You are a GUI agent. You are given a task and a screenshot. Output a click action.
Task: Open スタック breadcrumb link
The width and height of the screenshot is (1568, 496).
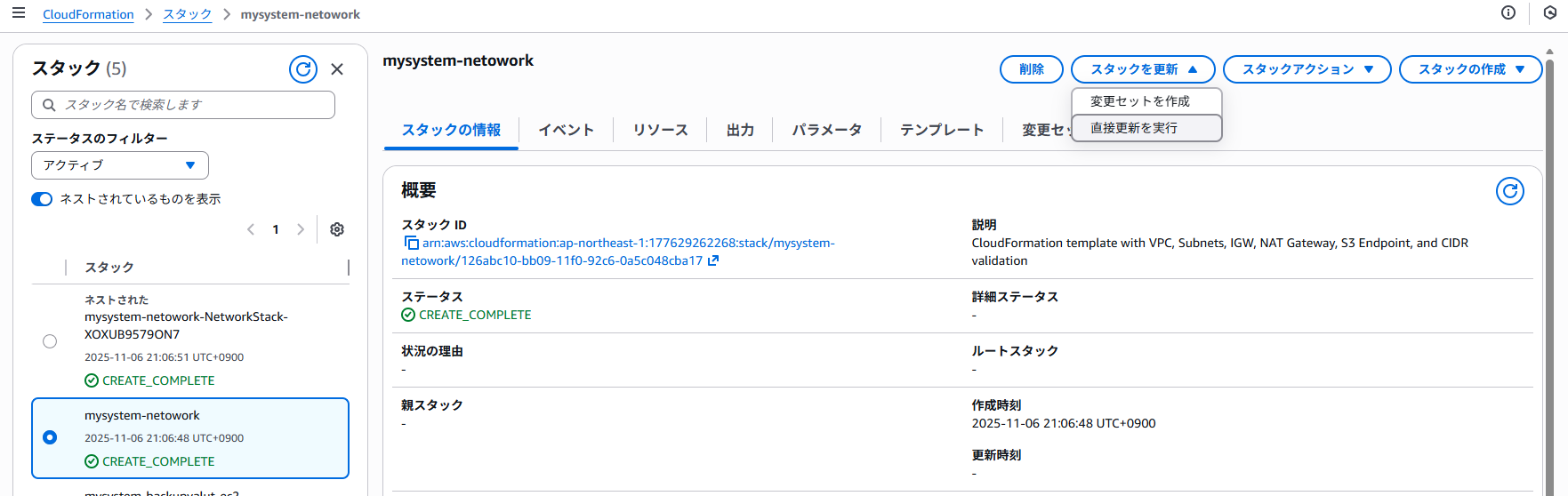point(188,14)
